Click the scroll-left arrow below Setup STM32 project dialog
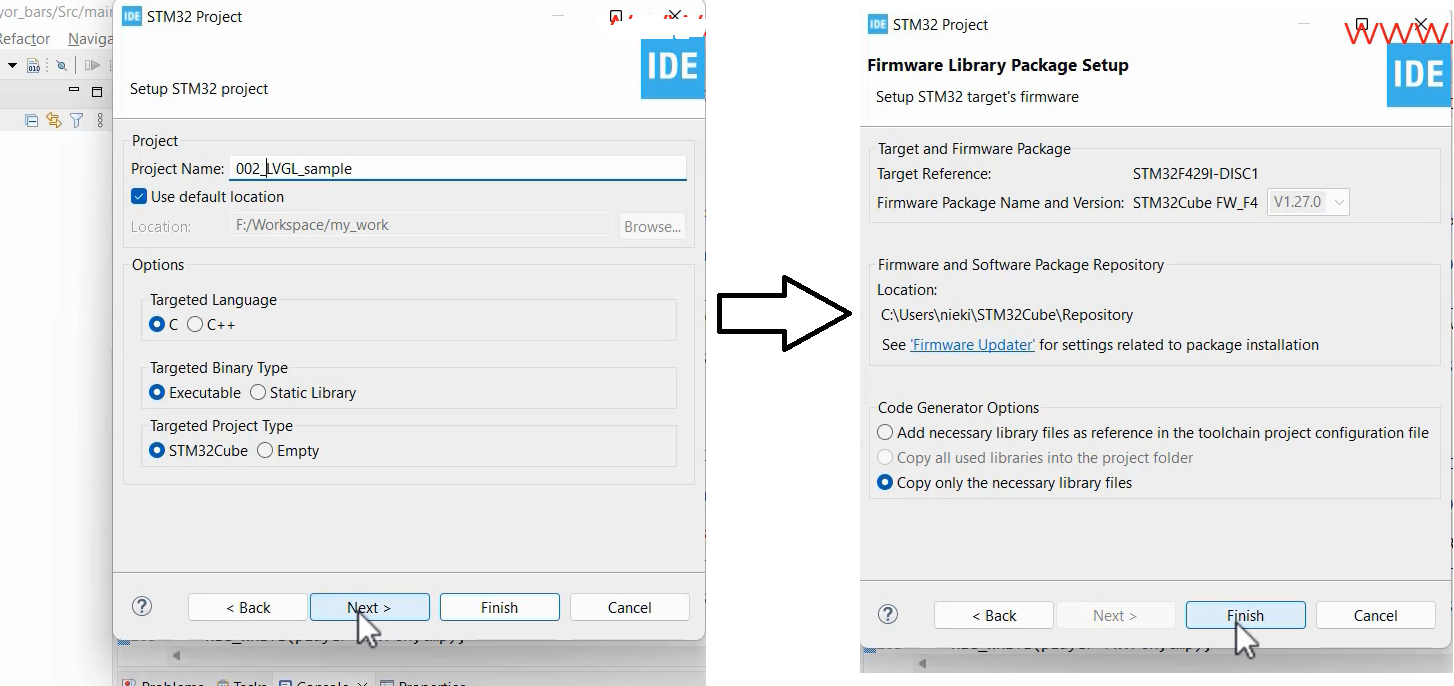Viewport: 1454px width, 686px height. pyautogui.click(x=177, y=656)
